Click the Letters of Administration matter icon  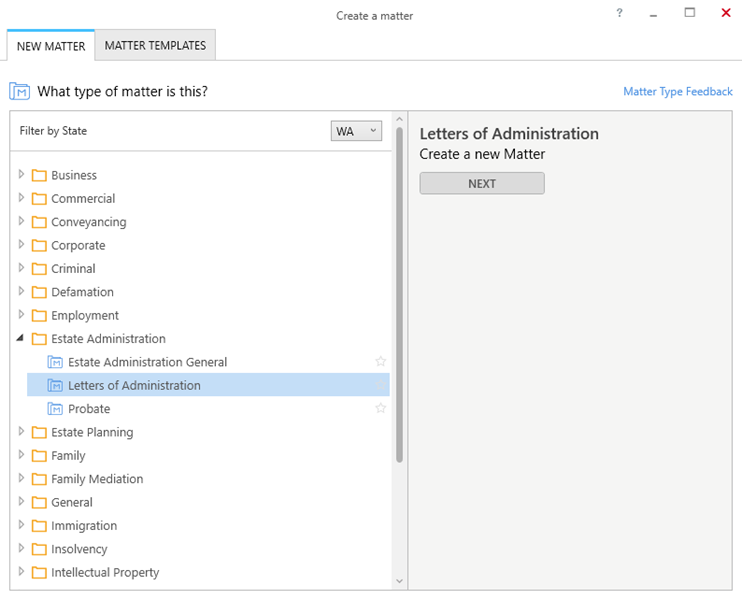click(55, 385)
